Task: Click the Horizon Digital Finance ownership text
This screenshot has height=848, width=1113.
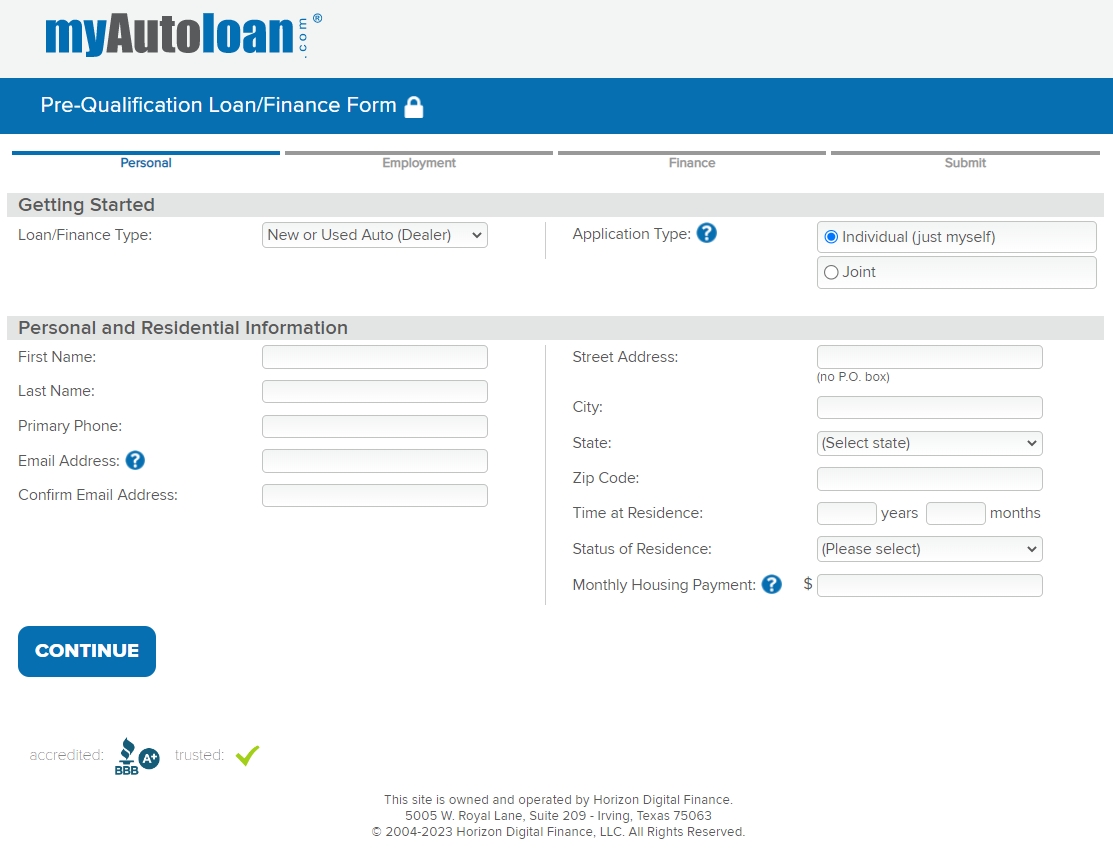Action: 558,800
